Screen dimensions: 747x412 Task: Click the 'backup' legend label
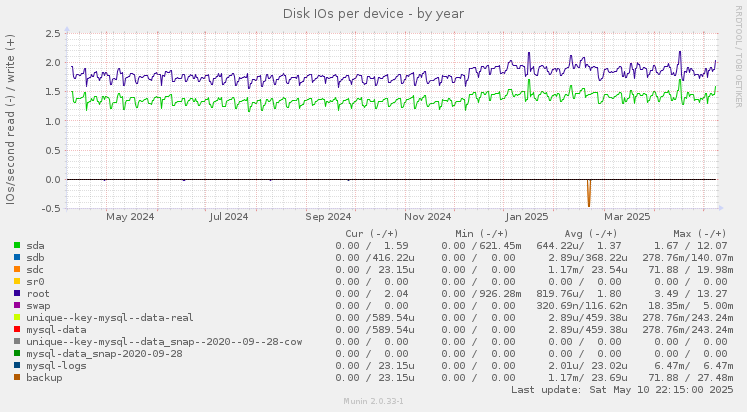[x=44, y=377]
